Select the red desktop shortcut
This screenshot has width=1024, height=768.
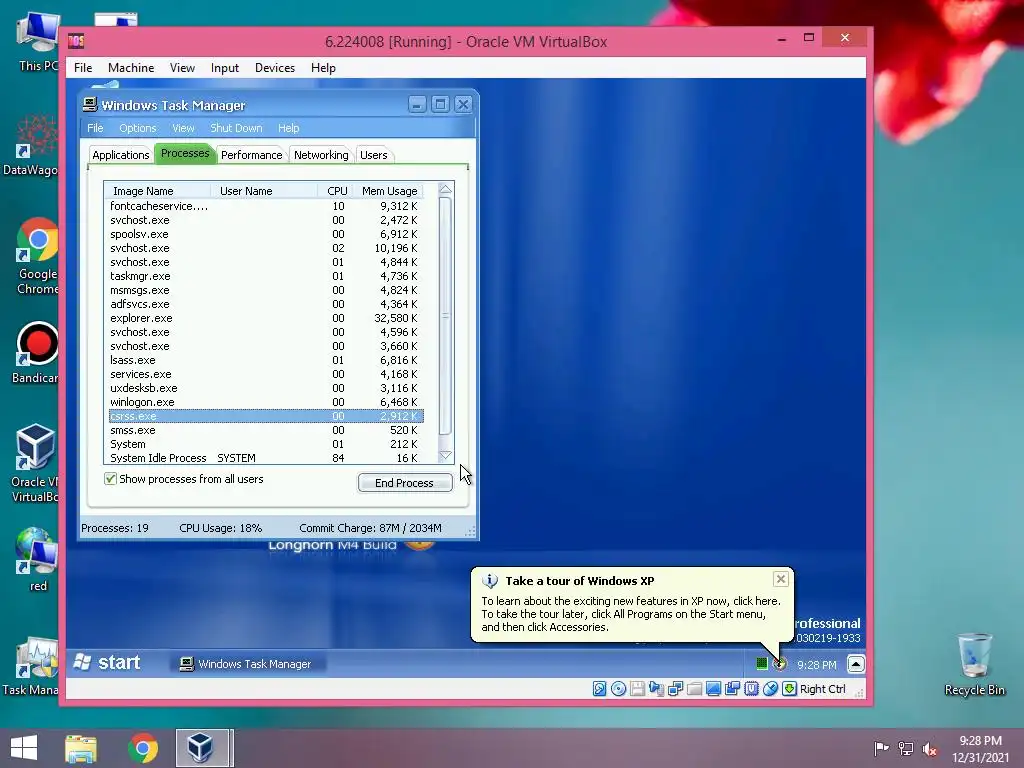tap(37, 559)
